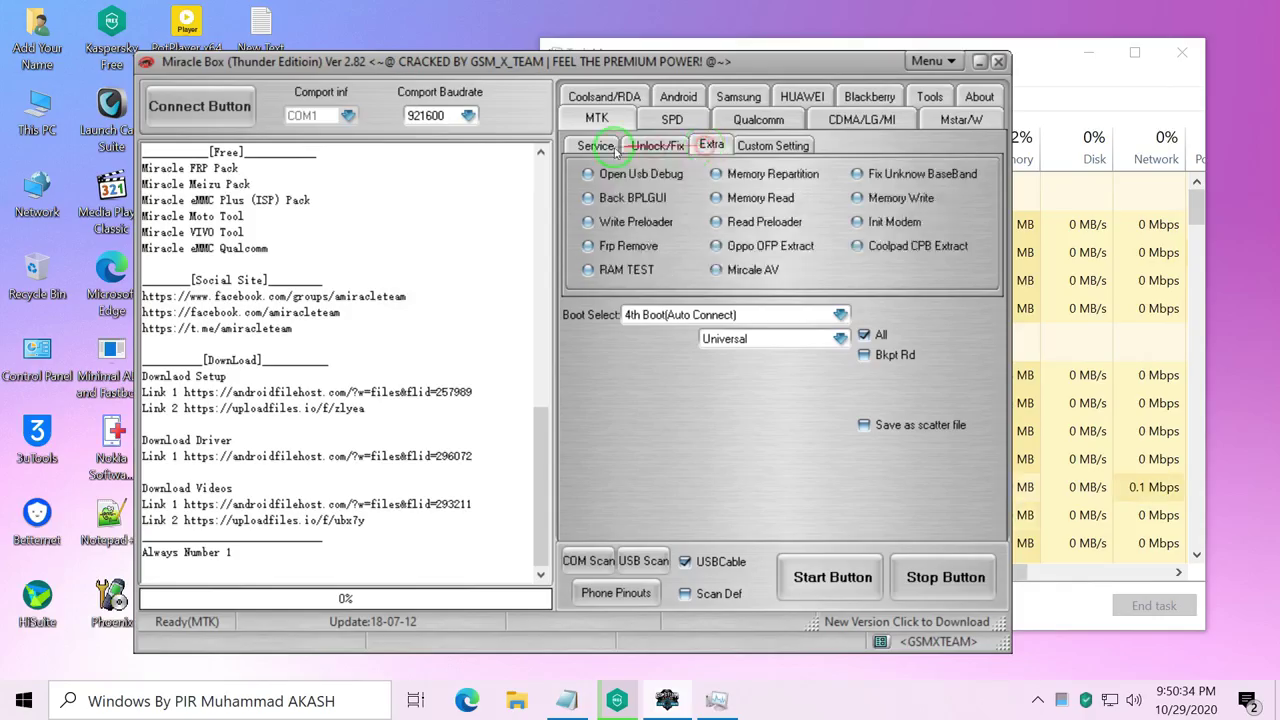
Task: Open the Boot Select dropdown
Action: pos(840,314)
